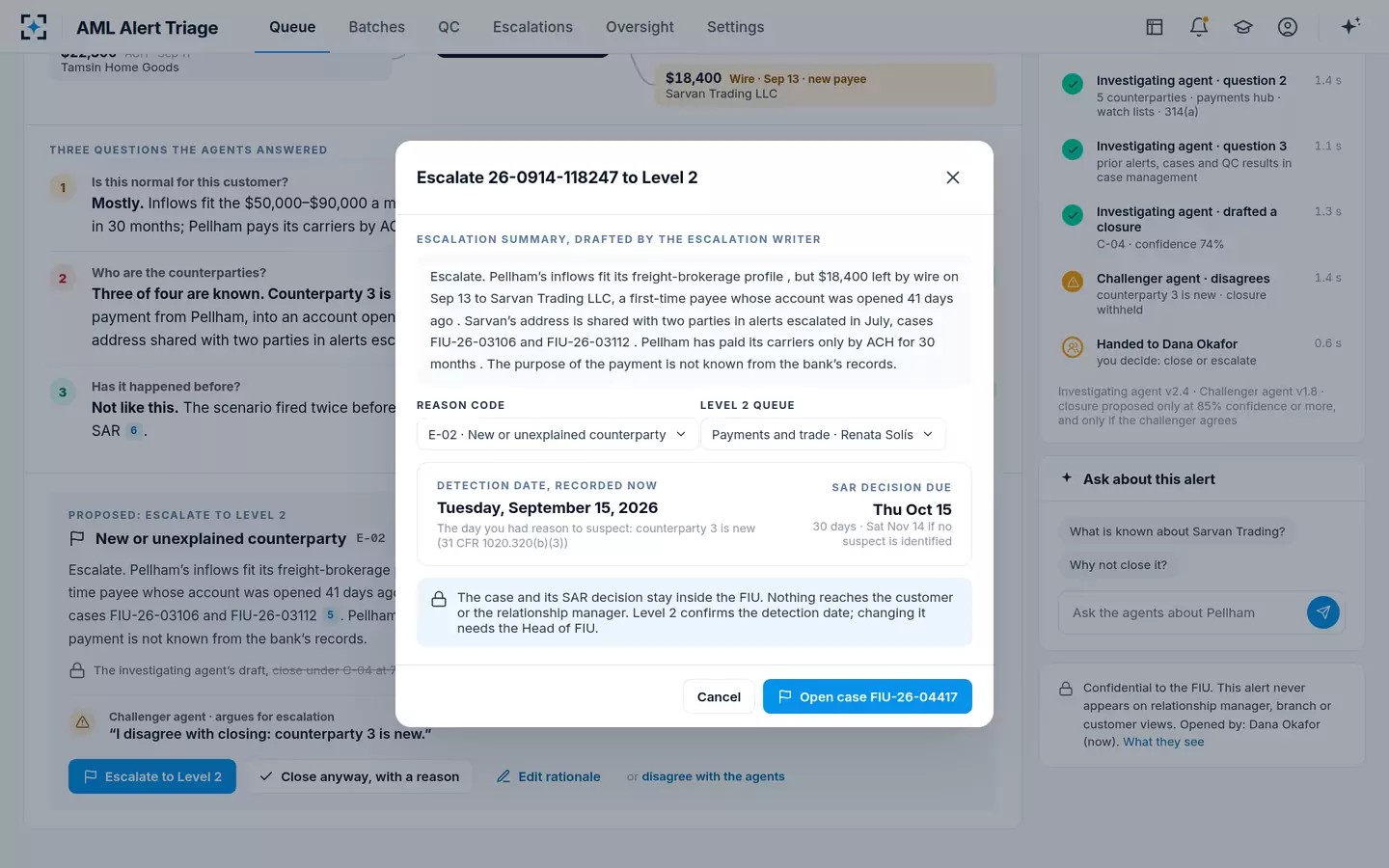Viewport: 1389px width, 868px height.
Task: Cancel the escalation dialog
Action: 719,696
